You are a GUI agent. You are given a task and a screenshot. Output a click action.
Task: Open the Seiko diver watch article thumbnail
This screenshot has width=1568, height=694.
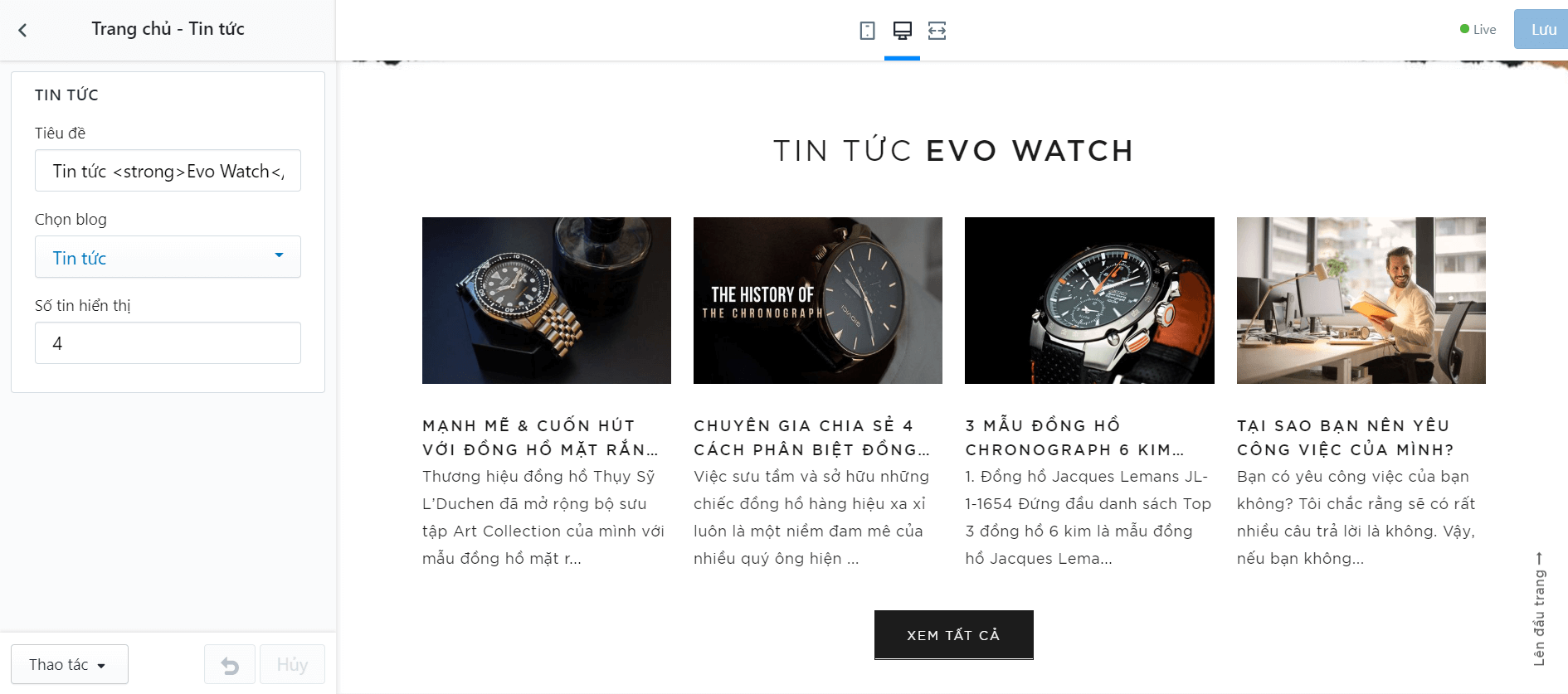tap(547, 300)
